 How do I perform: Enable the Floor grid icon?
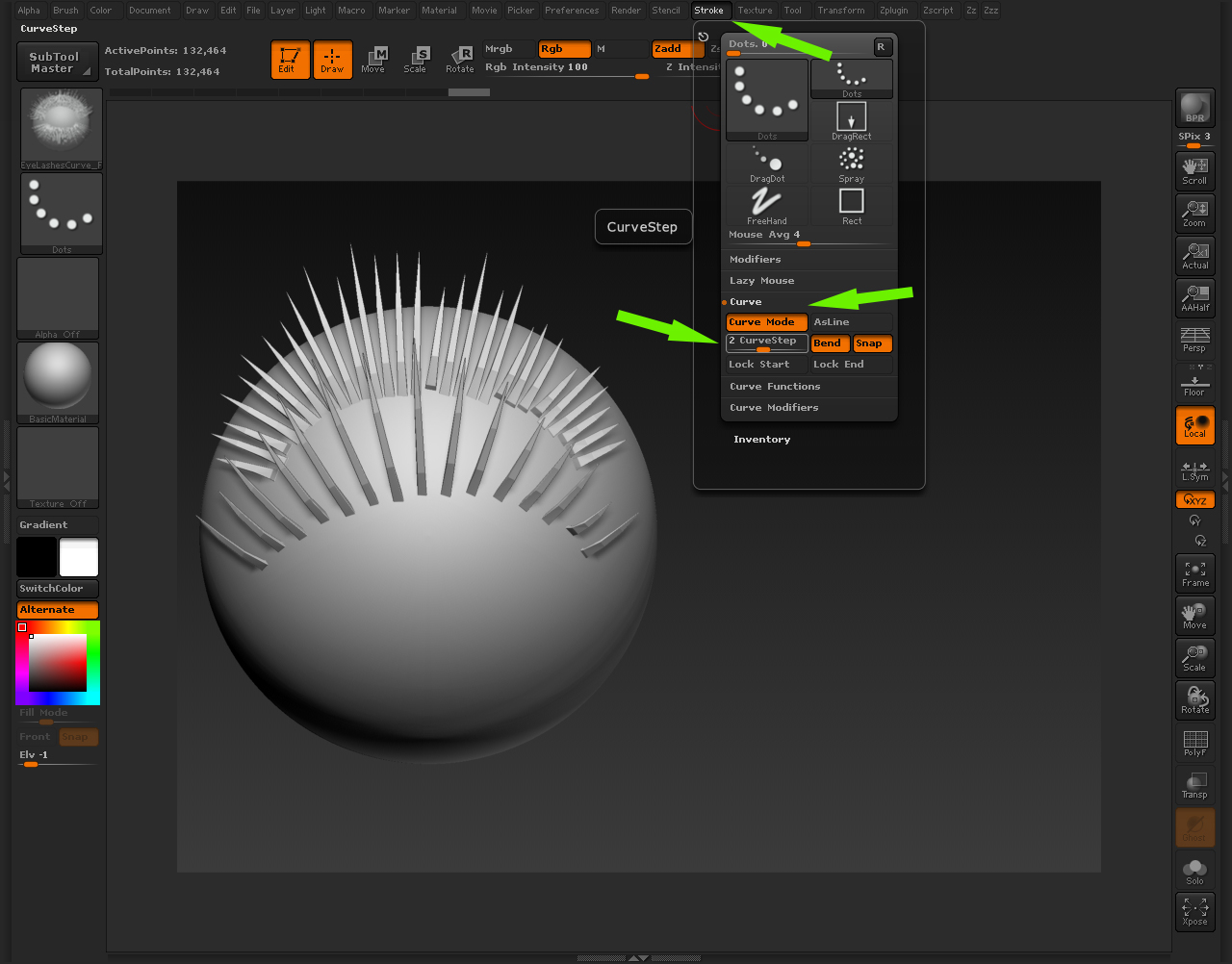pyautogui.click(x=1194, y=383)
